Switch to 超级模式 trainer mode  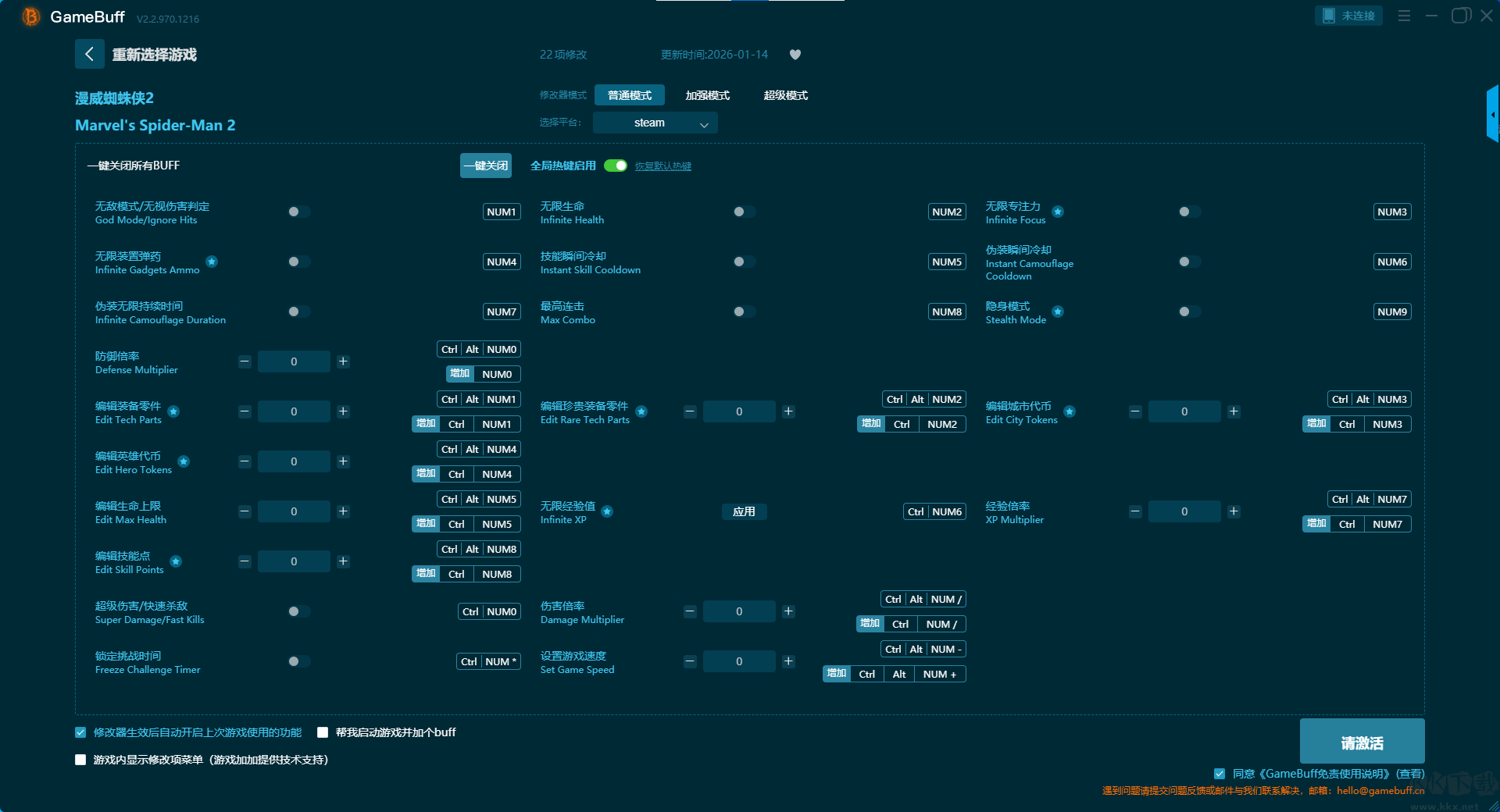[786, 95]
